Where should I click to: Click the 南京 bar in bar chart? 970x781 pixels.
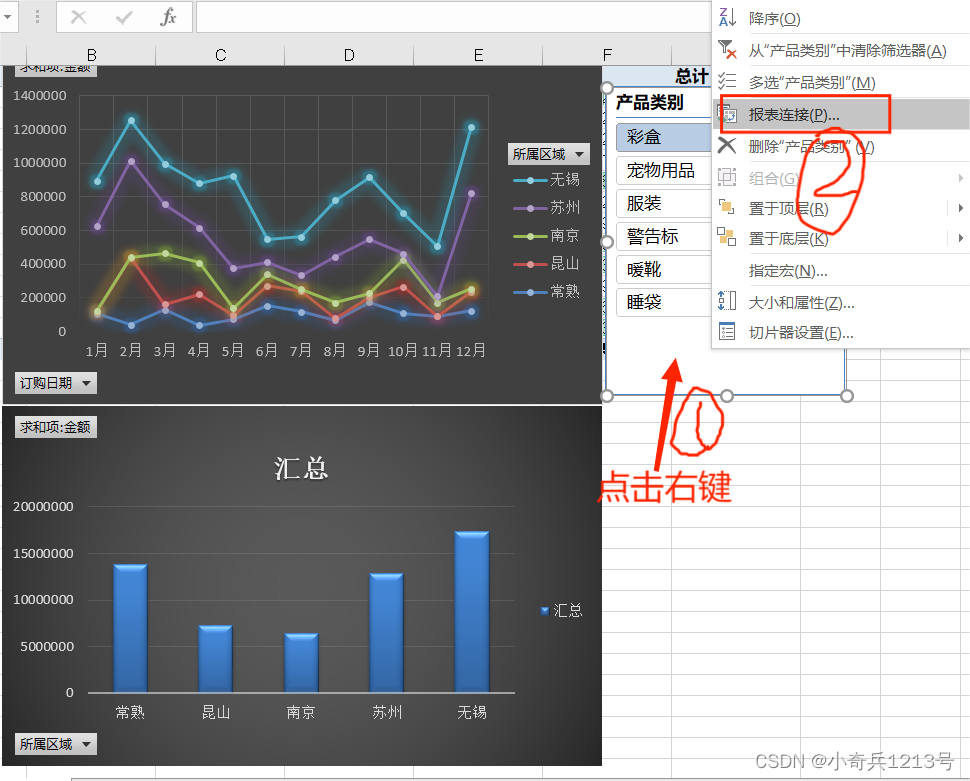click(301, 663)
